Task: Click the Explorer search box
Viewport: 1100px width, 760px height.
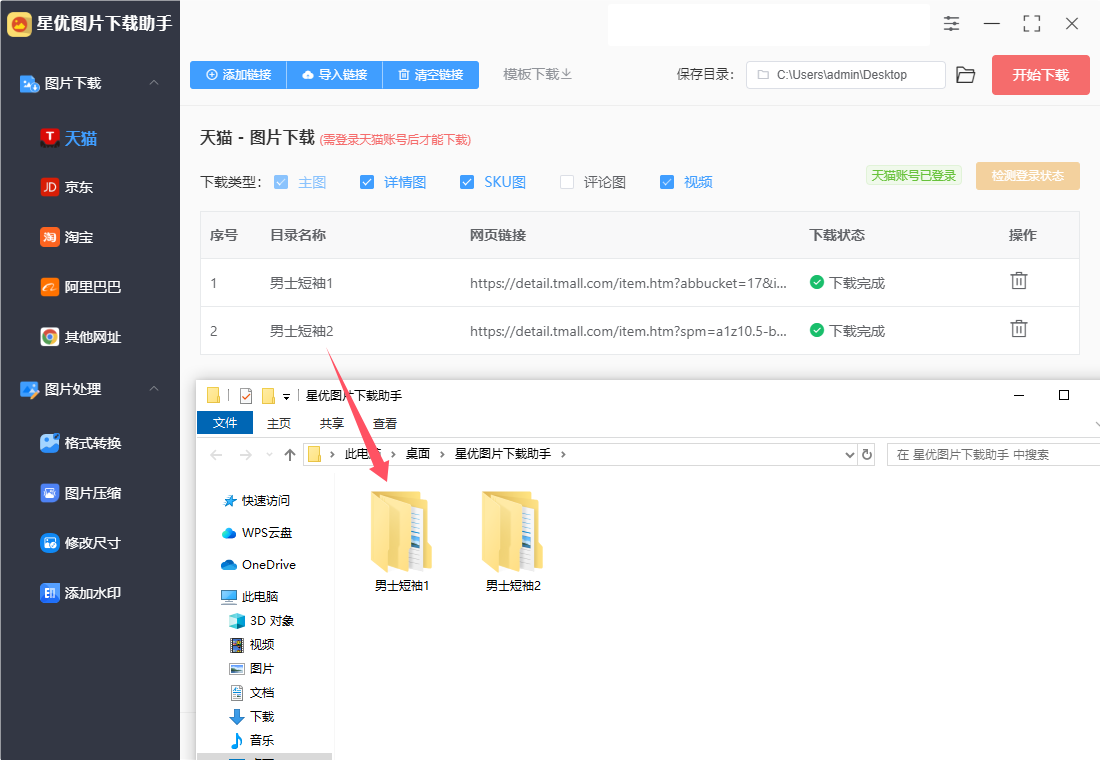Action: [993, 455]
